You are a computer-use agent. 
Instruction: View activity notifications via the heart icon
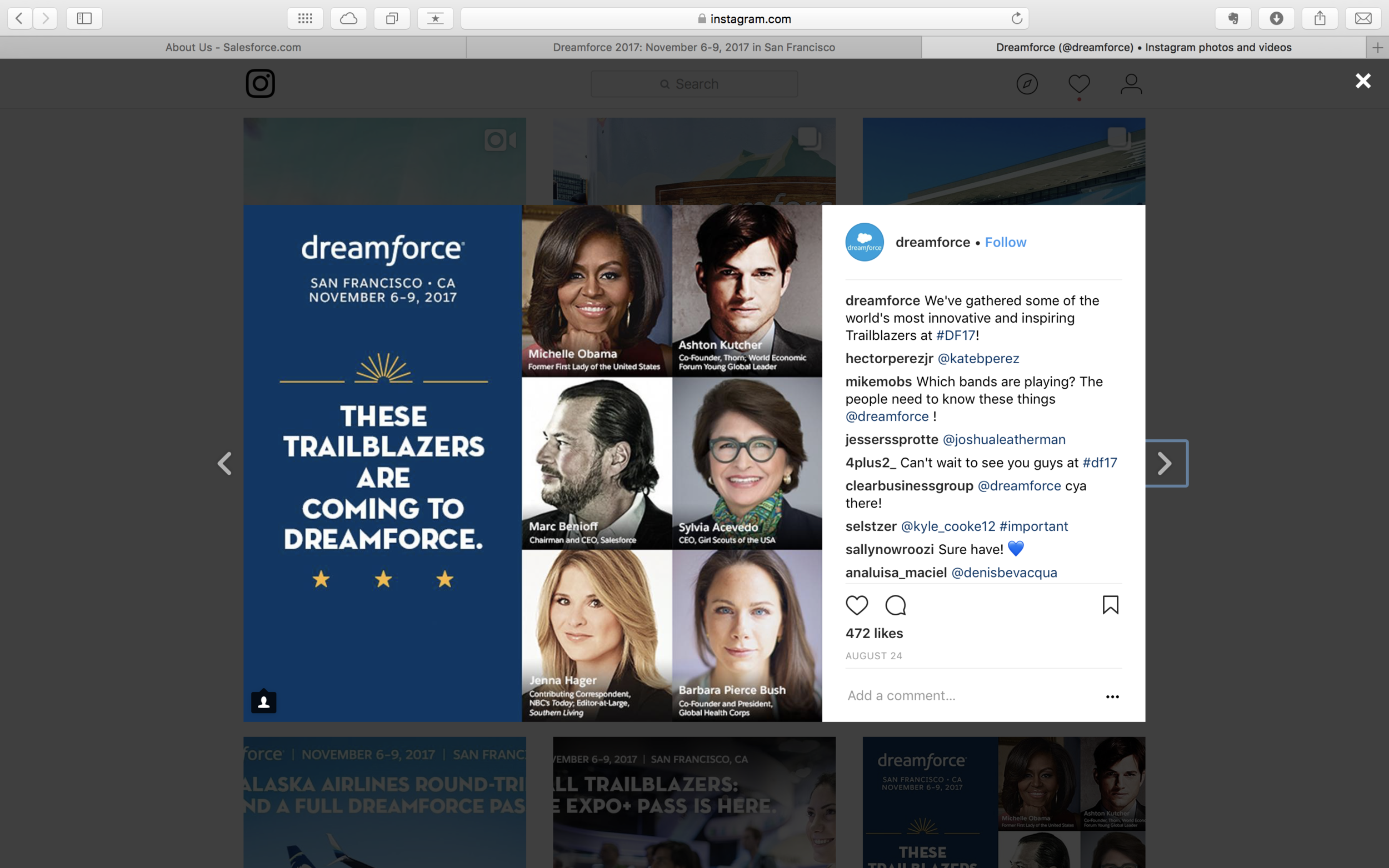[x=1079, y=84]
